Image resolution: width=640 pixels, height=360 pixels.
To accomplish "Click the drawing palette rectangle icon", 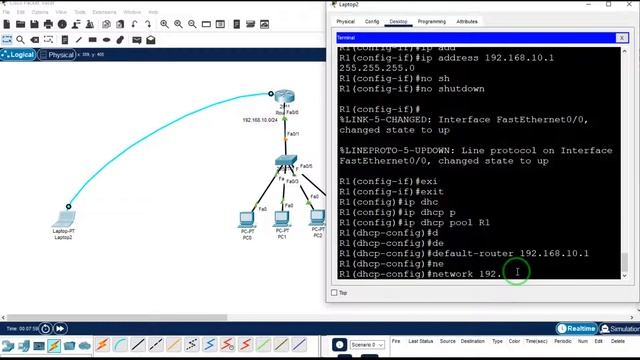I will pyautogui.click(x=207, y=24).
